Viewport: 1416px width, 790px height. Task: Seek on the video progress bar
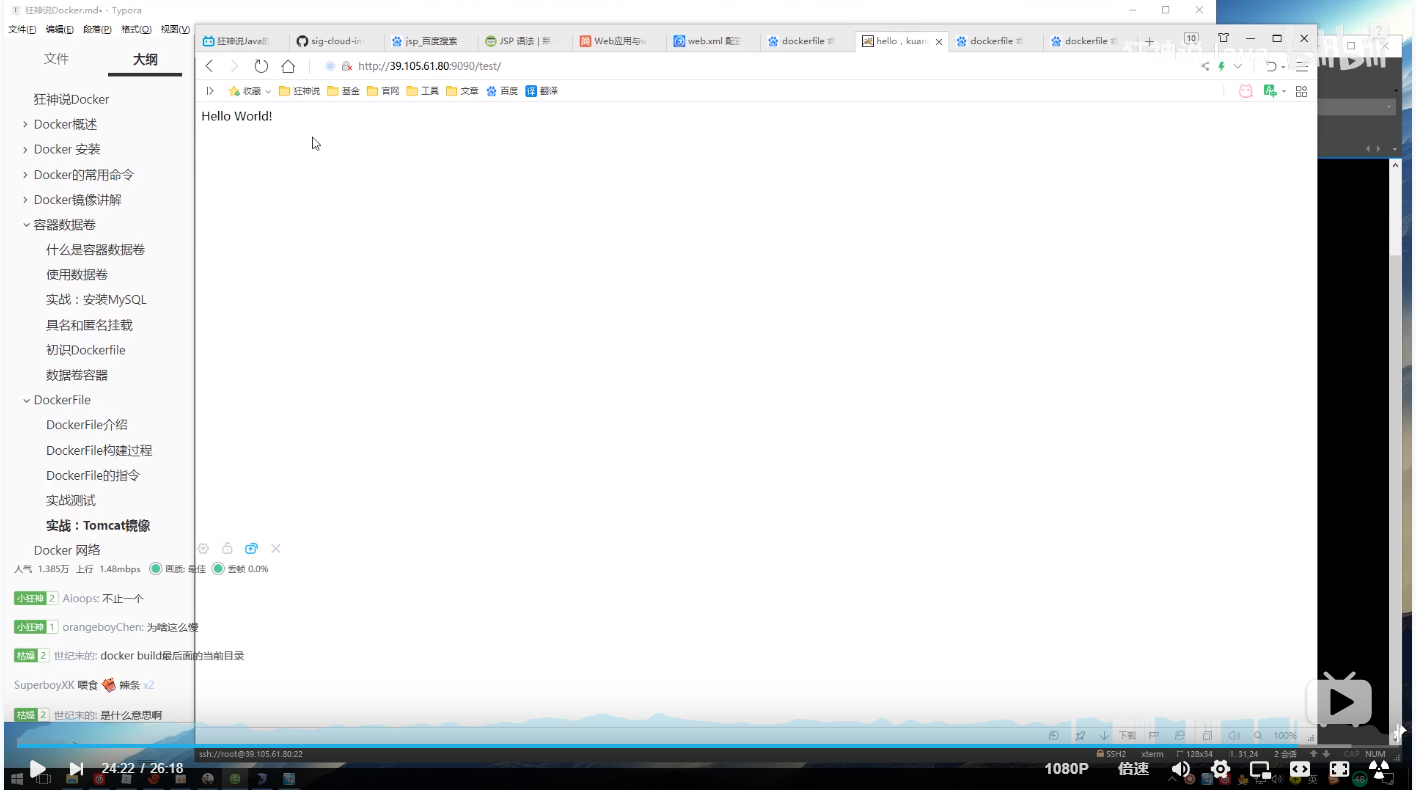(x=708, y=745)
